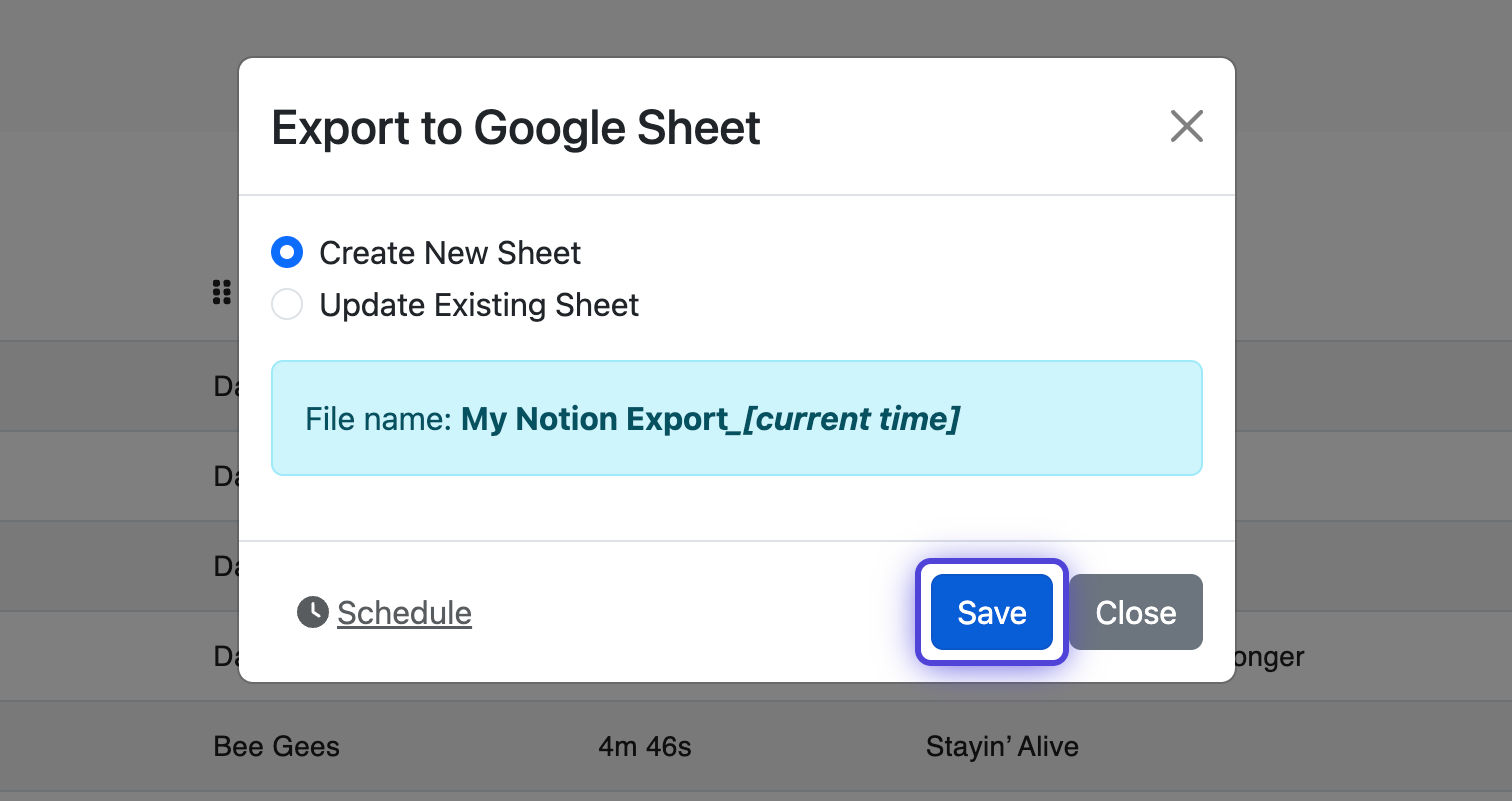Image resolution: width=1512 pixels, height=801 pixels.
Task: Click the italic "[current time]" placeholder
Action: pyautogui.click(x=852, y=419)
